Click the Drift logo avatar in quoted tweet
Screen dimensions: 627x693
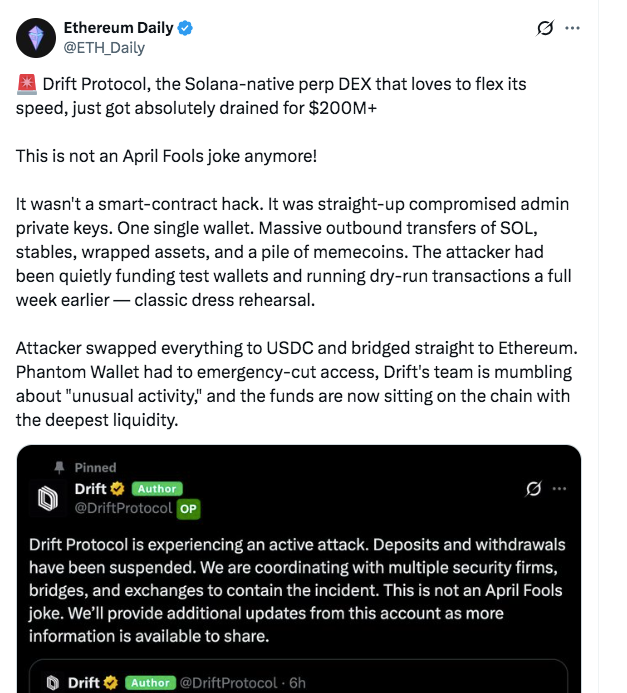click(49, 498)
